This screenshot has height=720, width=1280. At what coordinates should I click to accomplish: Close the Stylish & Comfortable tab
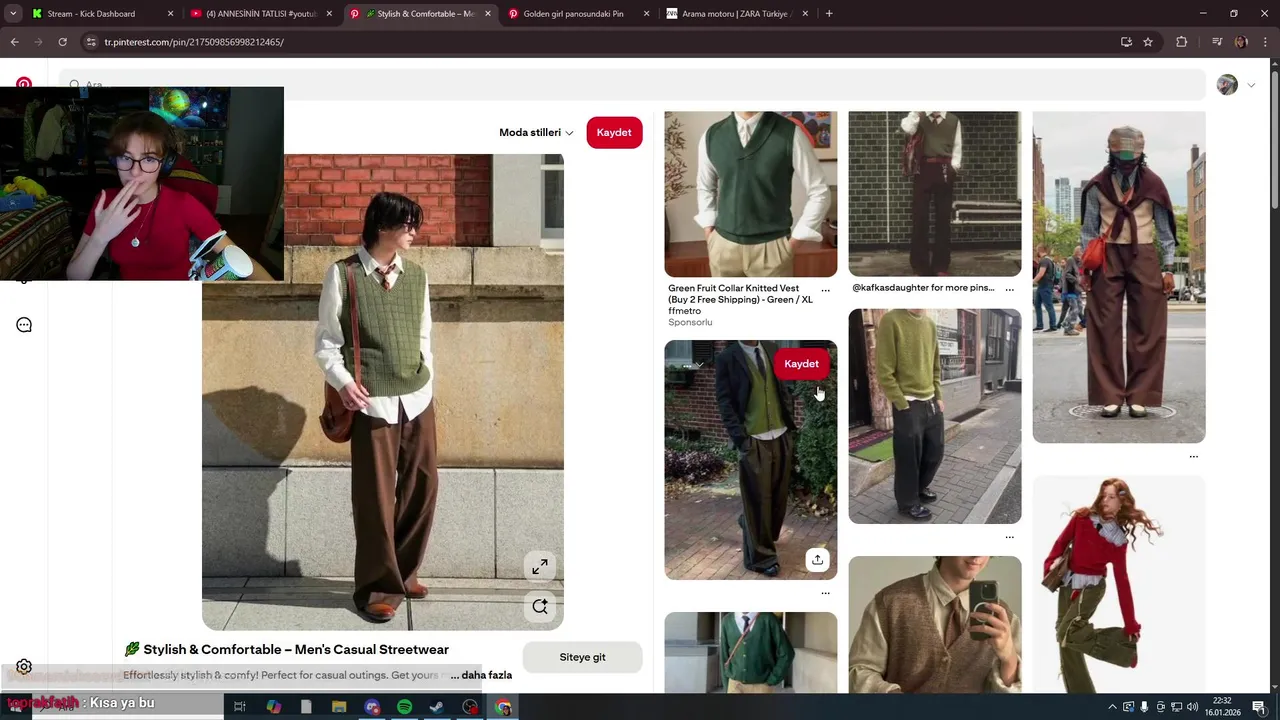[488, 14]
